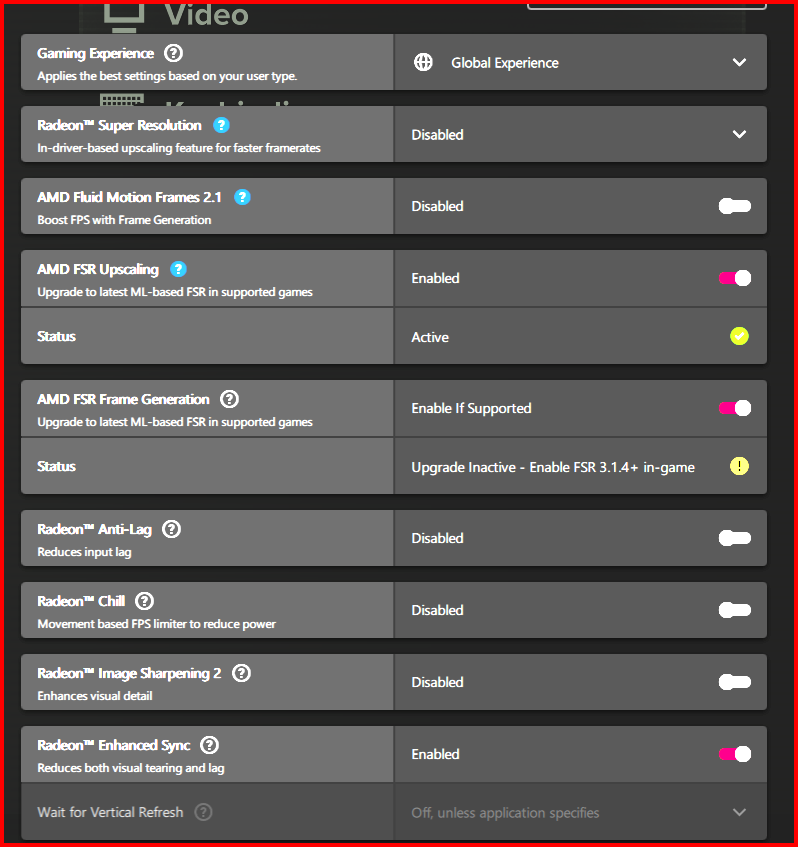Click Radeon Anti-Lag help icon
Image resolution: width=798 pixels, height=847 pixels.
coord(172,529)
